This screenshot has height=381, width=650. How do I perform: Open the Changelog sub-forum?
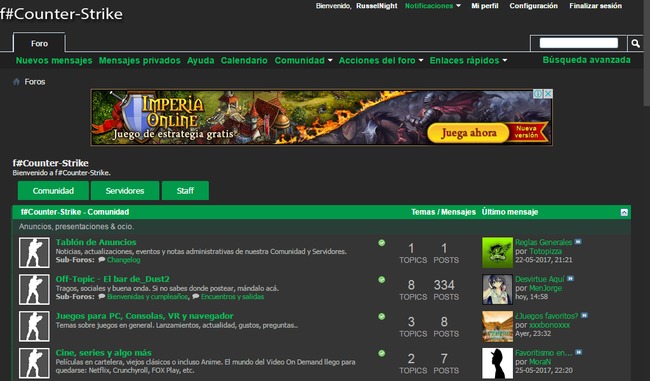[x=124, y=260]
